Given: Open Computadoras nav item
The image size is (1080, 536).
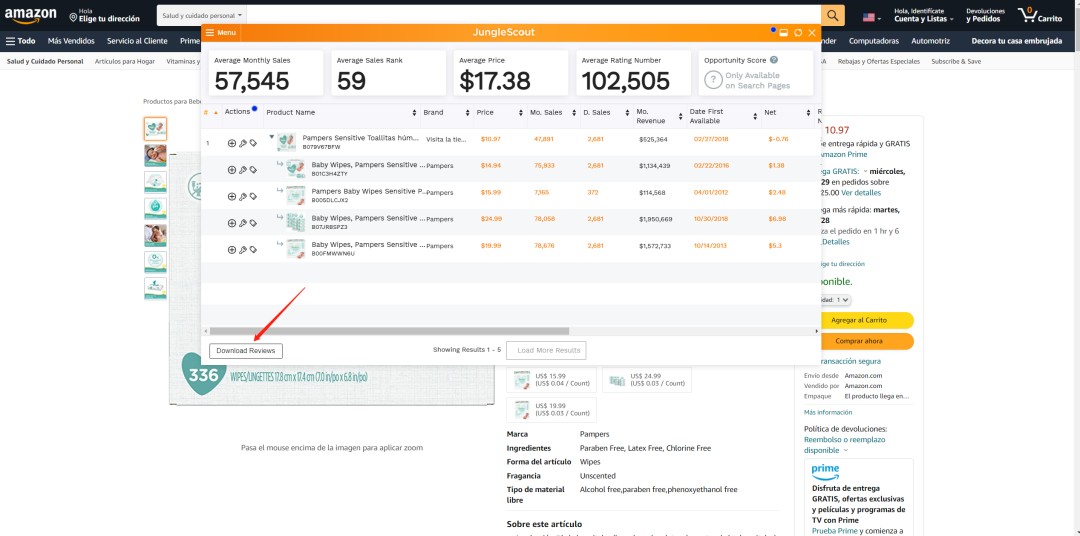Looking at the screenshot, I should [873, 41].
